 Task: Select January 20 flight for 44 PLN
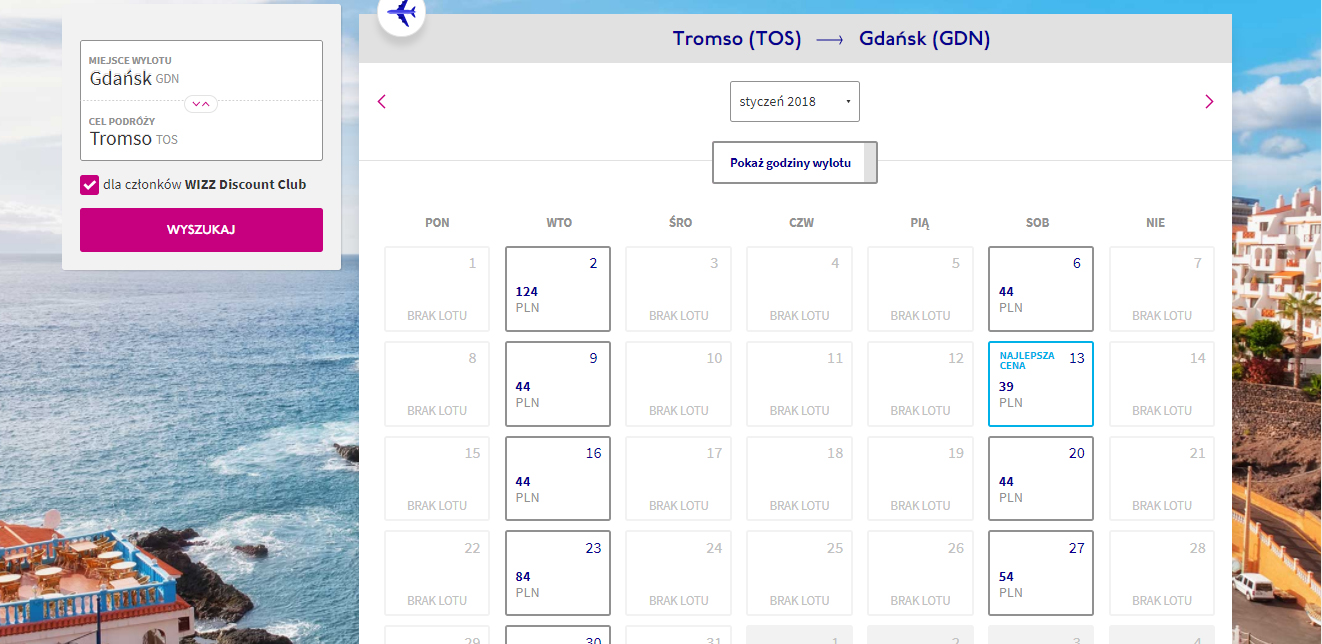[1040, 479]
